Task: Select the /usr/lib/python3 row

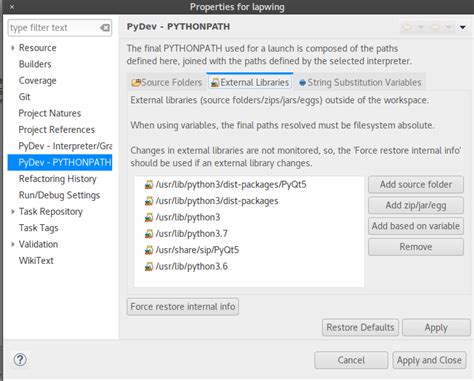Action: [188, 217]
